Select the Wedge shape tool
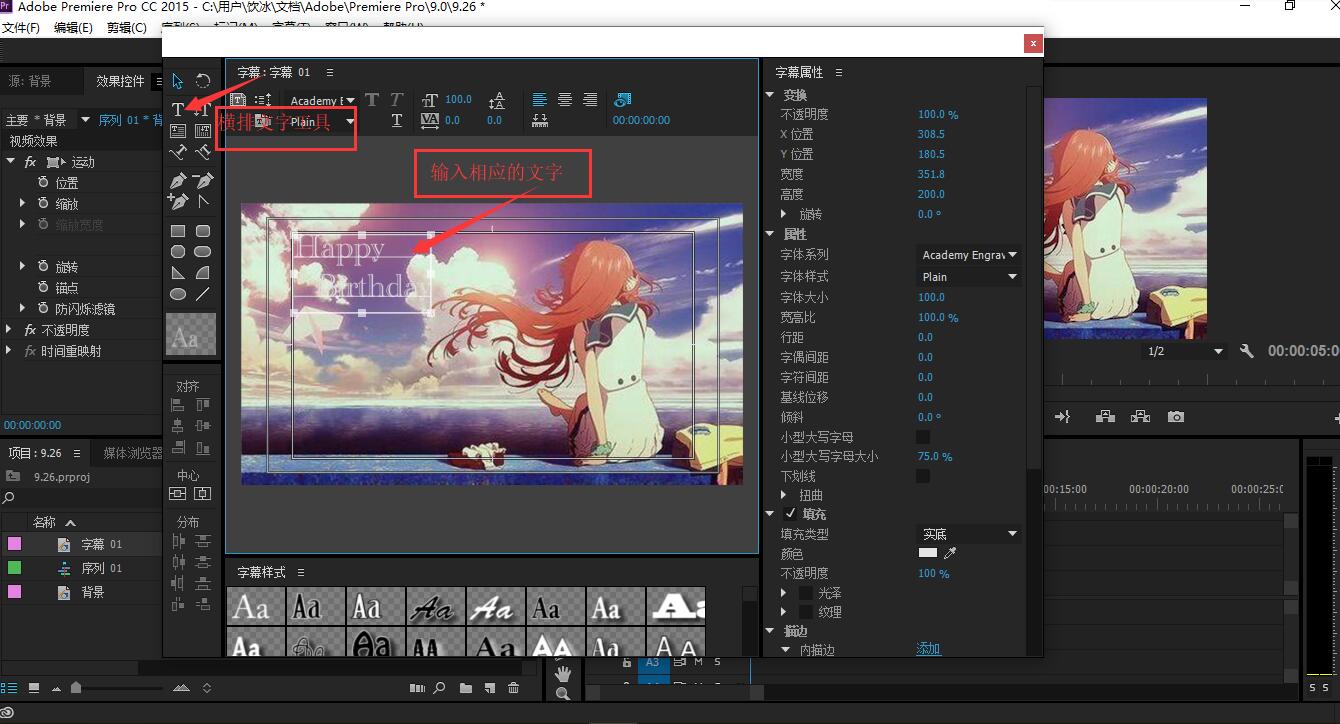The width and height of the screenshot is (1340, 724). (178, 272)
